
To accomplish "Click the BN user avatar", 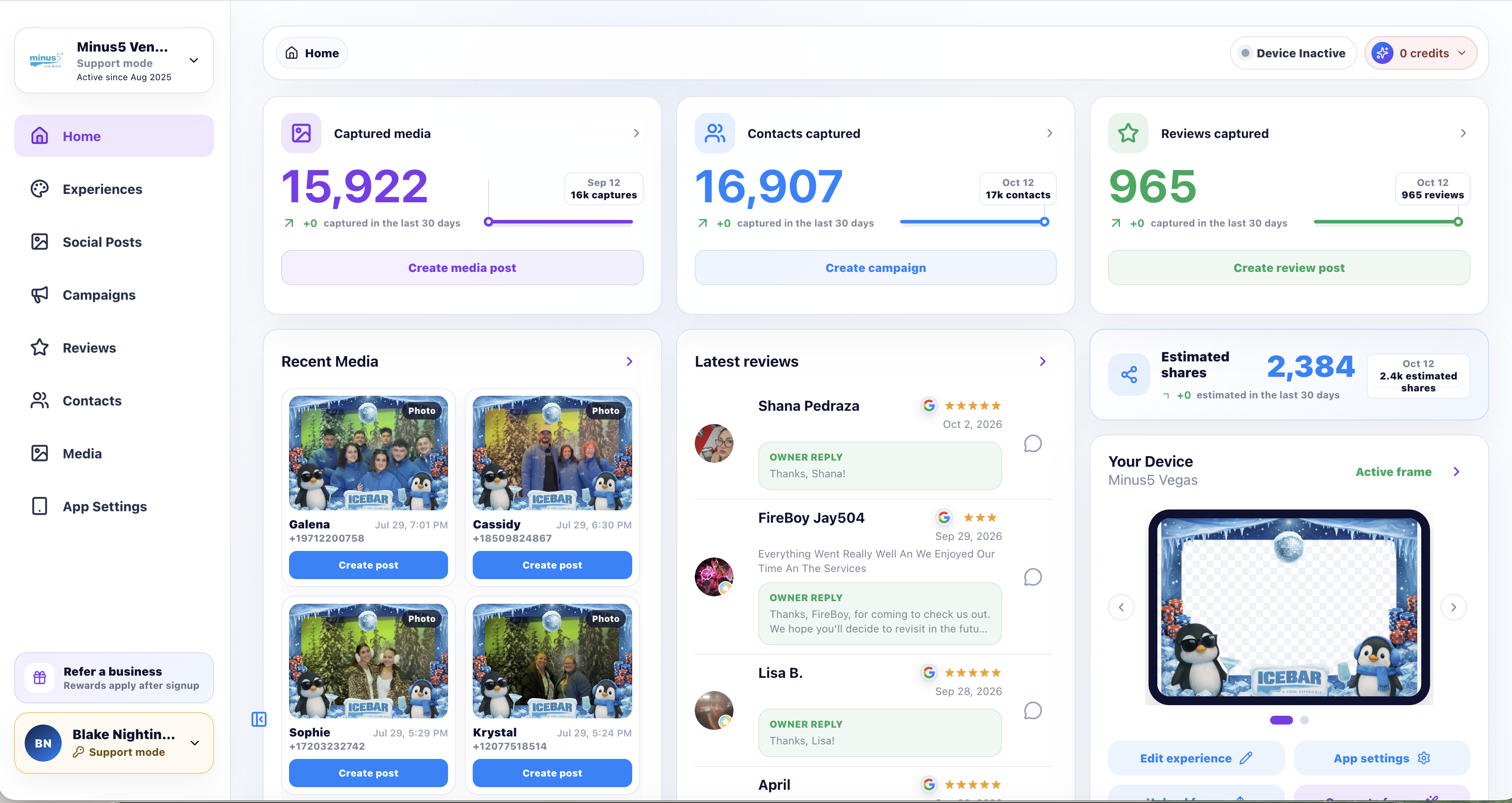I will pos(43,743).
